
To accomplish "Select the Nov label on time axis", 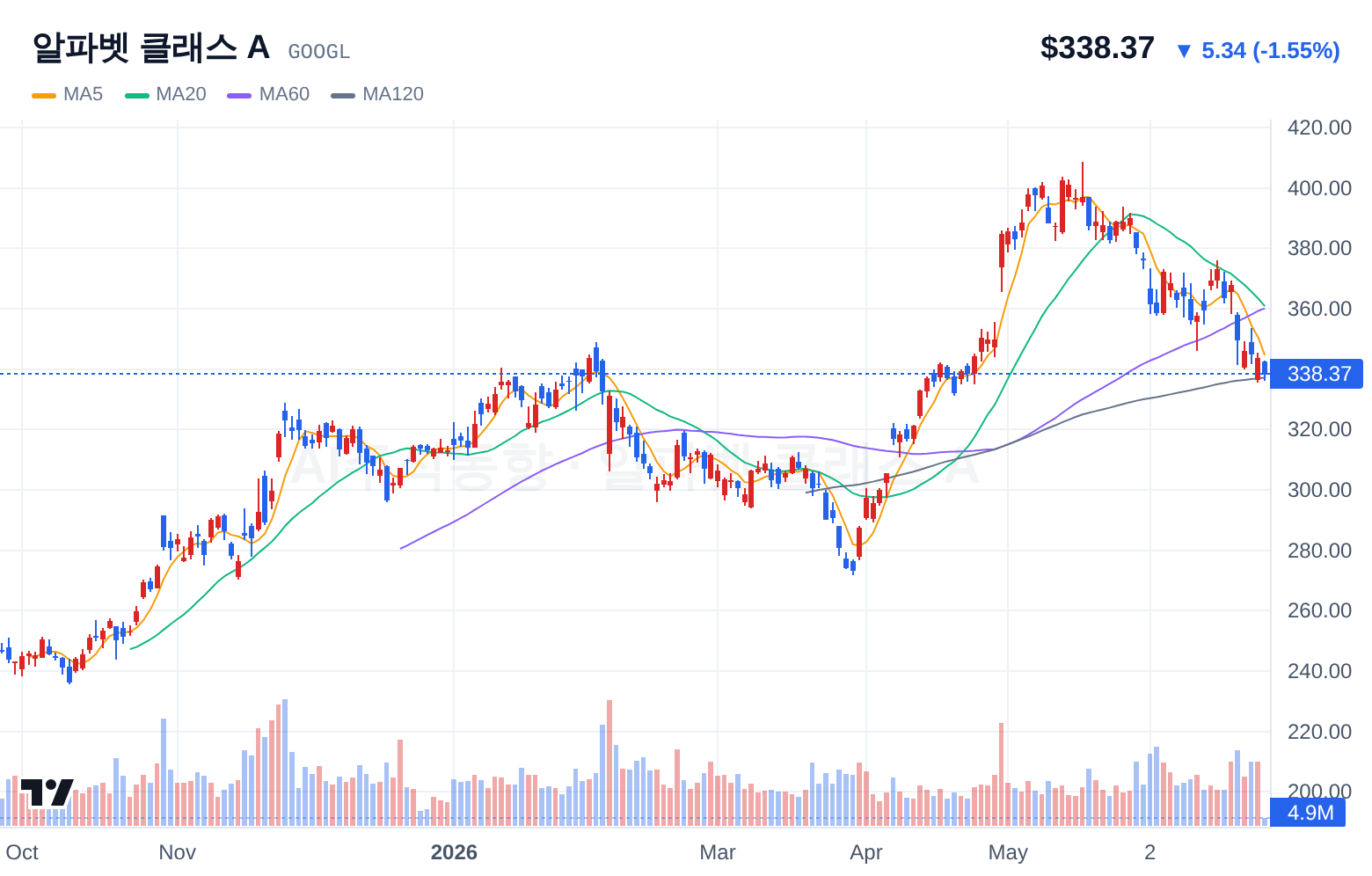I will coord(177,852).
